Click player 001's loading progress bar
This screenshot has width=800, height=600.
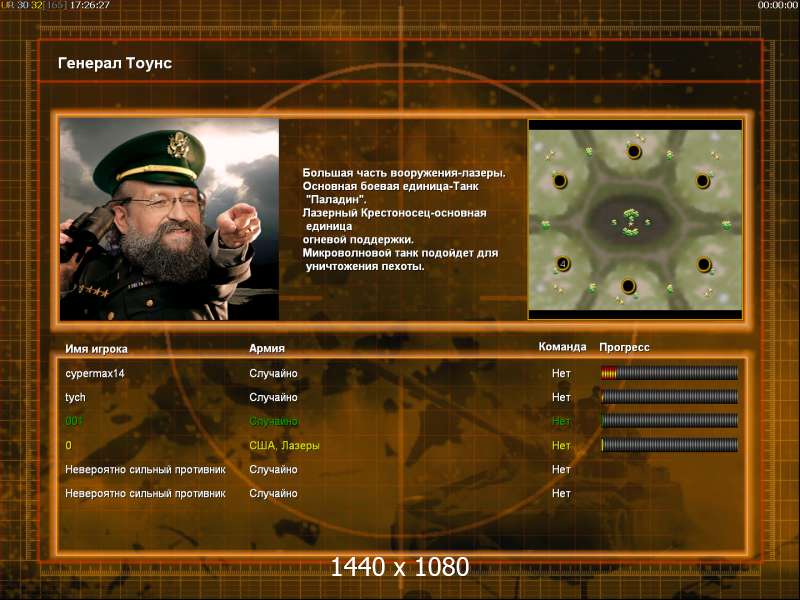tap(669, 421)
